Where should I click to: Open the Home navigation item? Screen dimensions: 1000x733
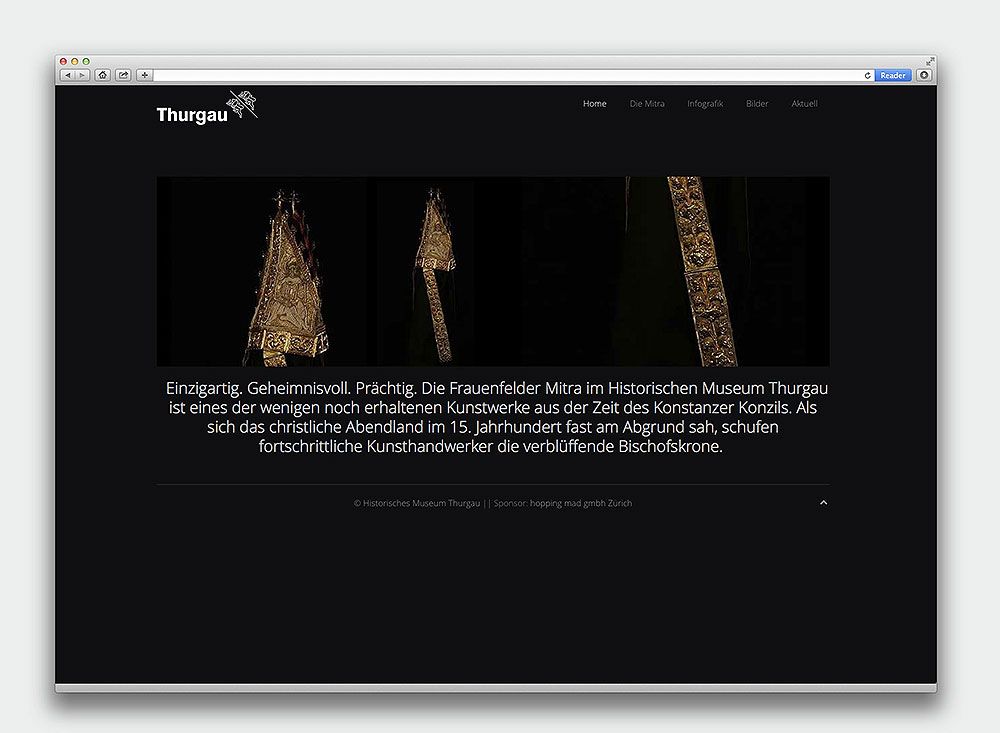pos(594,104)
